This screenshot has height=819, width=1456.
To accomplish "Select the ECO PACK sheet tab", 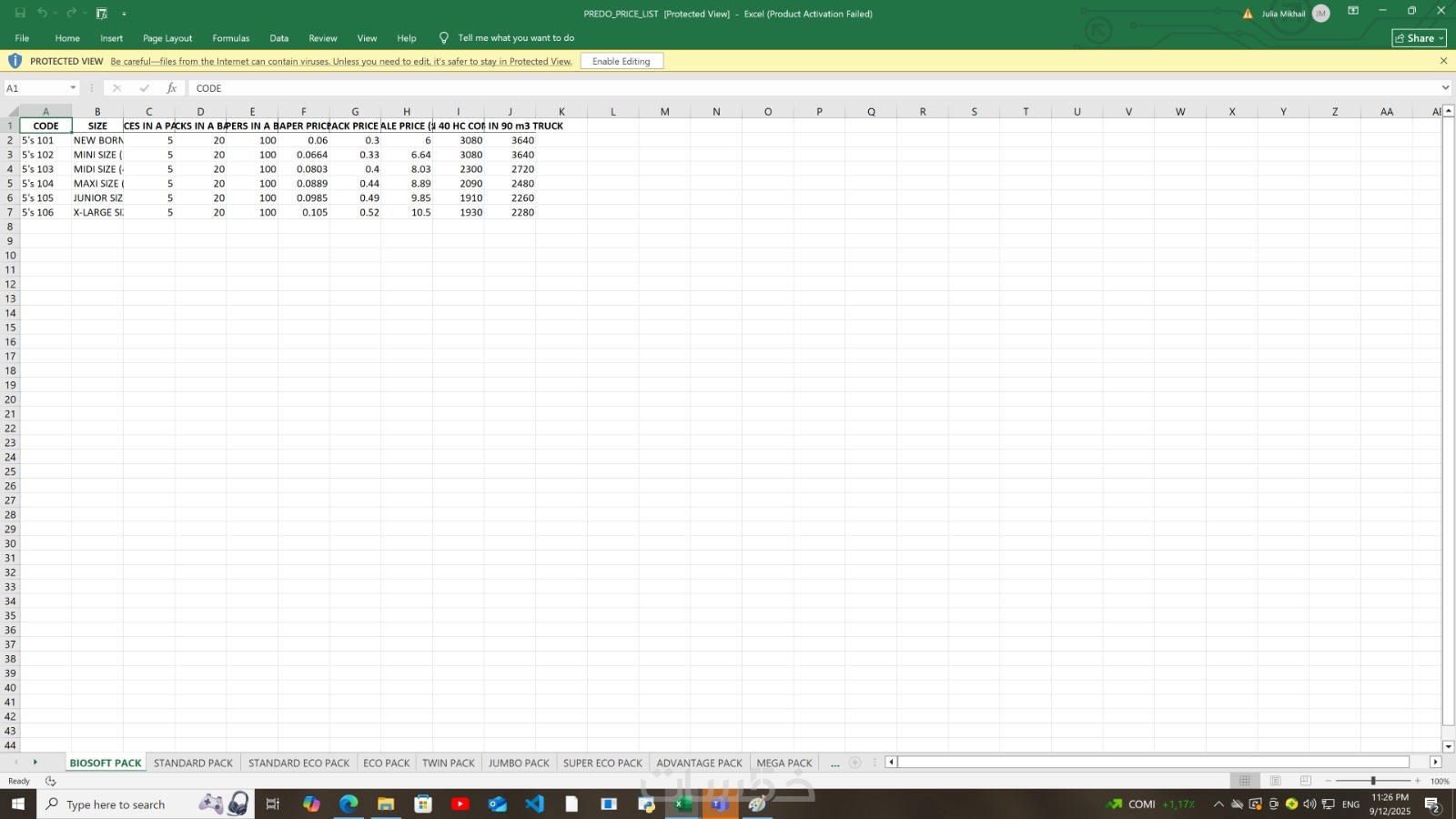I will 387,763.
